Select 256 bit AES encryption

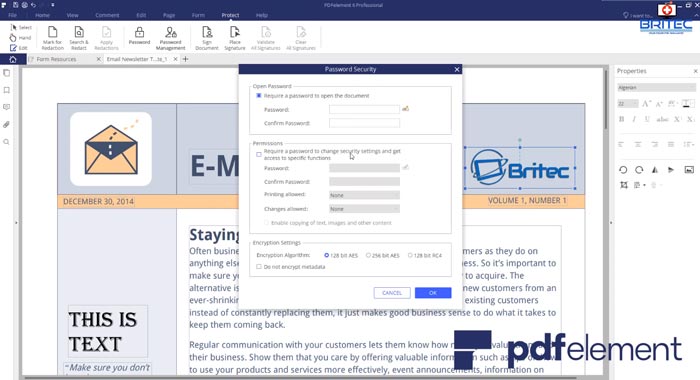[x=368, y=255]
